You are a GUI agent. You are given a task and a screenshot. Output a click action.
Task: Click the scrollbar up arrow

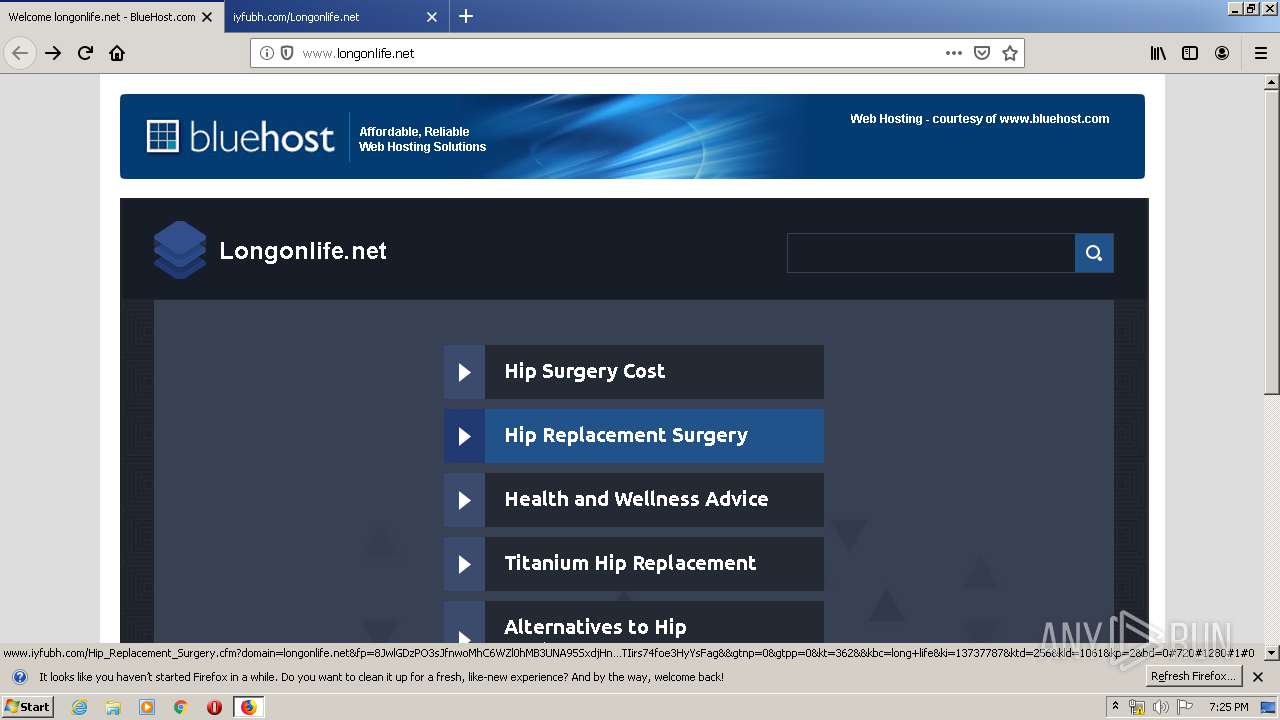(x=1272, y=80)
